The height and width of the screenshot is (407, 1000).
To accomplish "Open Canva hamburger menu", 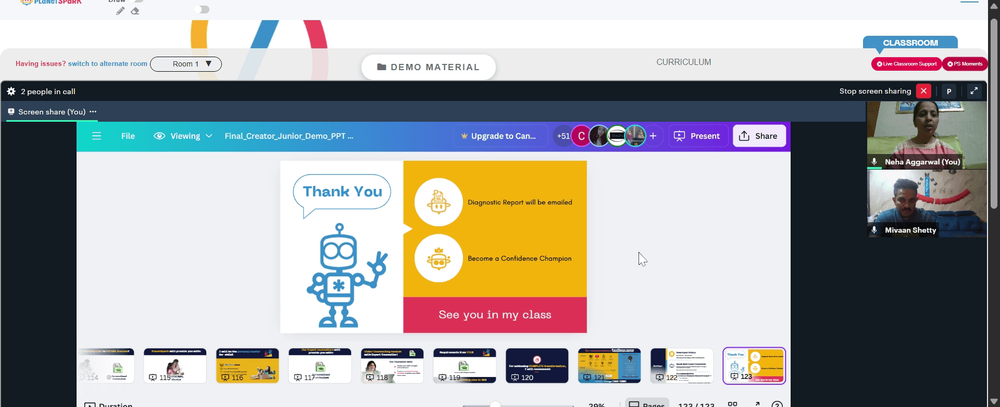I will (x=96, y=136).
